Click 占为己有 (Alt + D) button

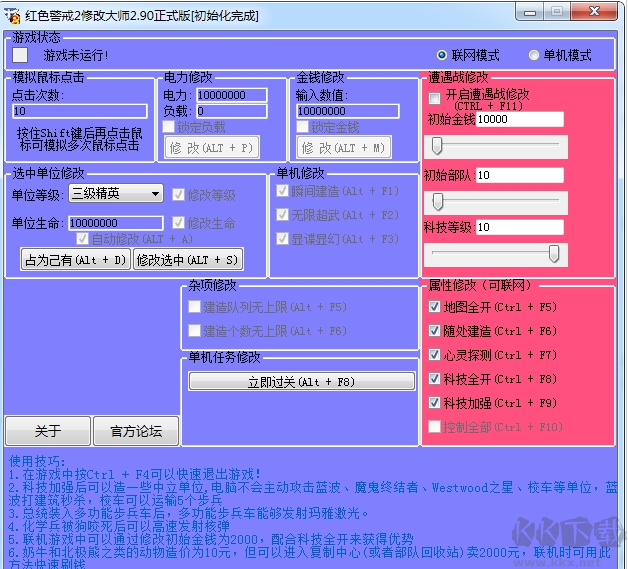[x=76, y=260]
